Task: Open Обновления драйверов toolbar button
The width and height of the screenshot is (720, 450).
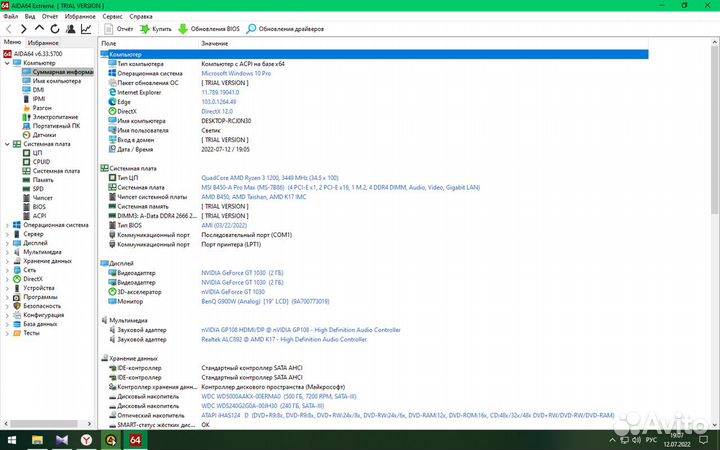Action: point(285,29)
